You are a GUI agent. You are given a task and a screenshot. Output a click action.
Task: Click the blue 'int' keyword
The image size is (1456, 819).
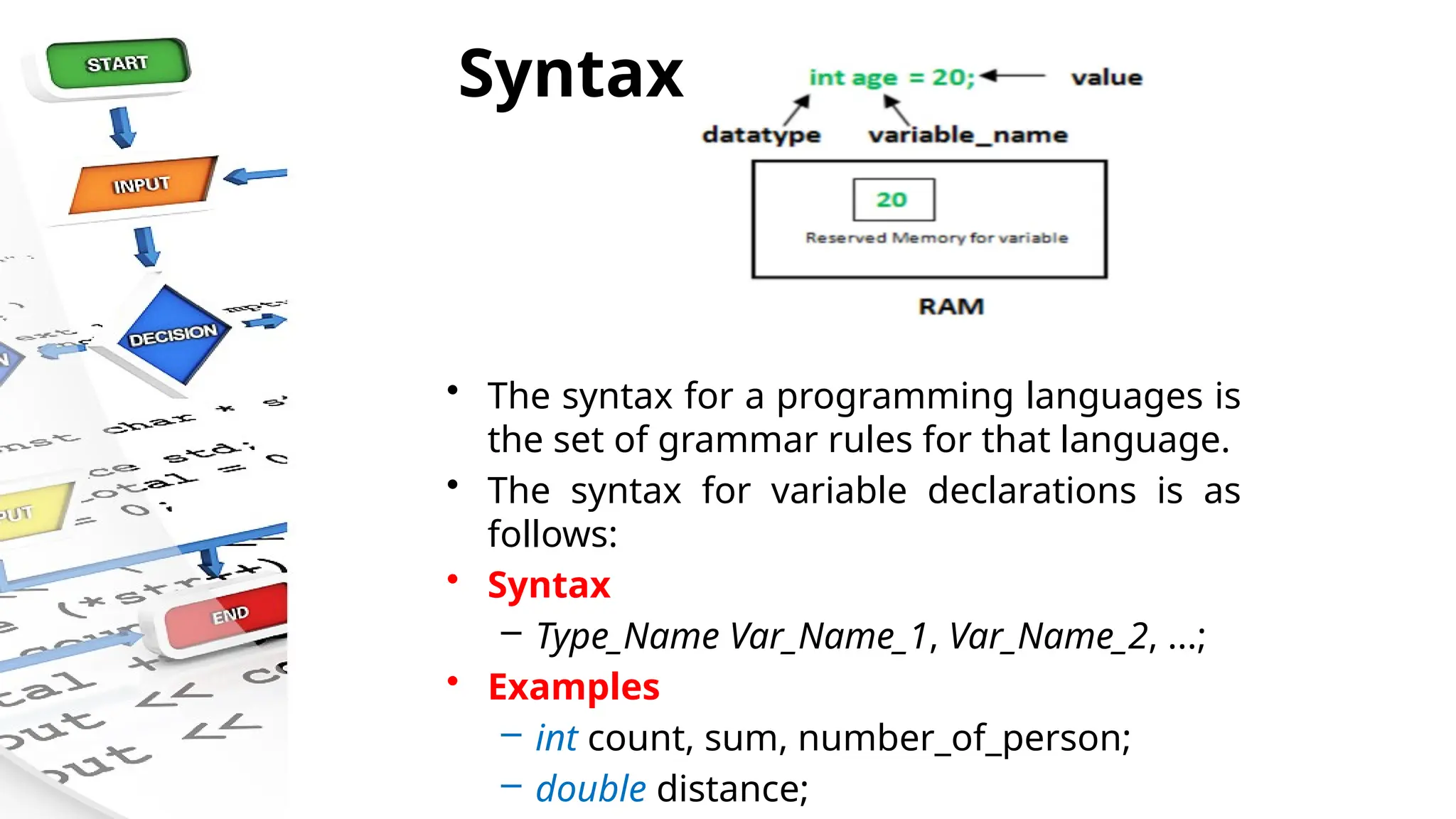click(557, 737)
